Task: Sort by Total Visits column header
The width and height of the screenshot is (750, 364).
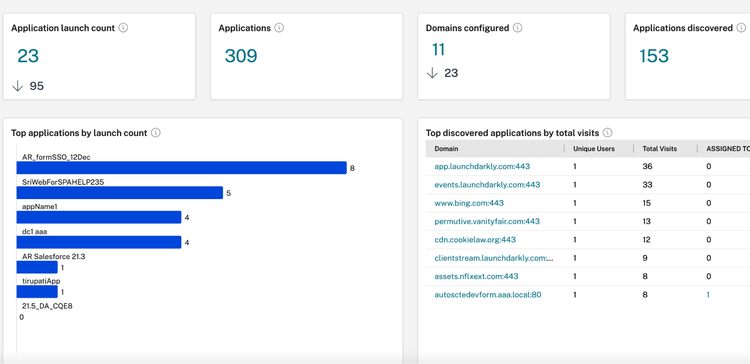Action: click(660, 149)
